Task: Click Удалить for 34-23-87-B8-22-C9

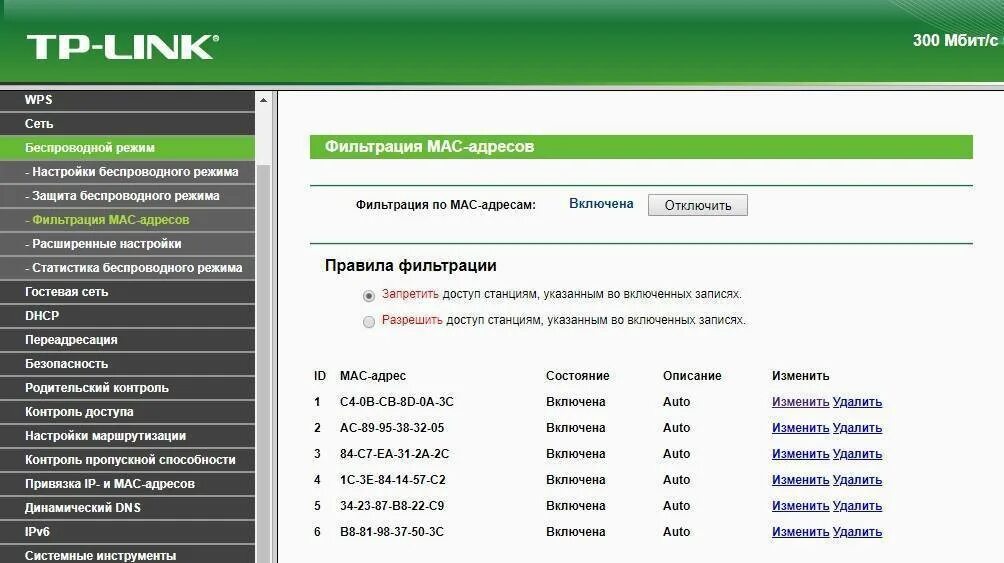Action: (857, 505)
